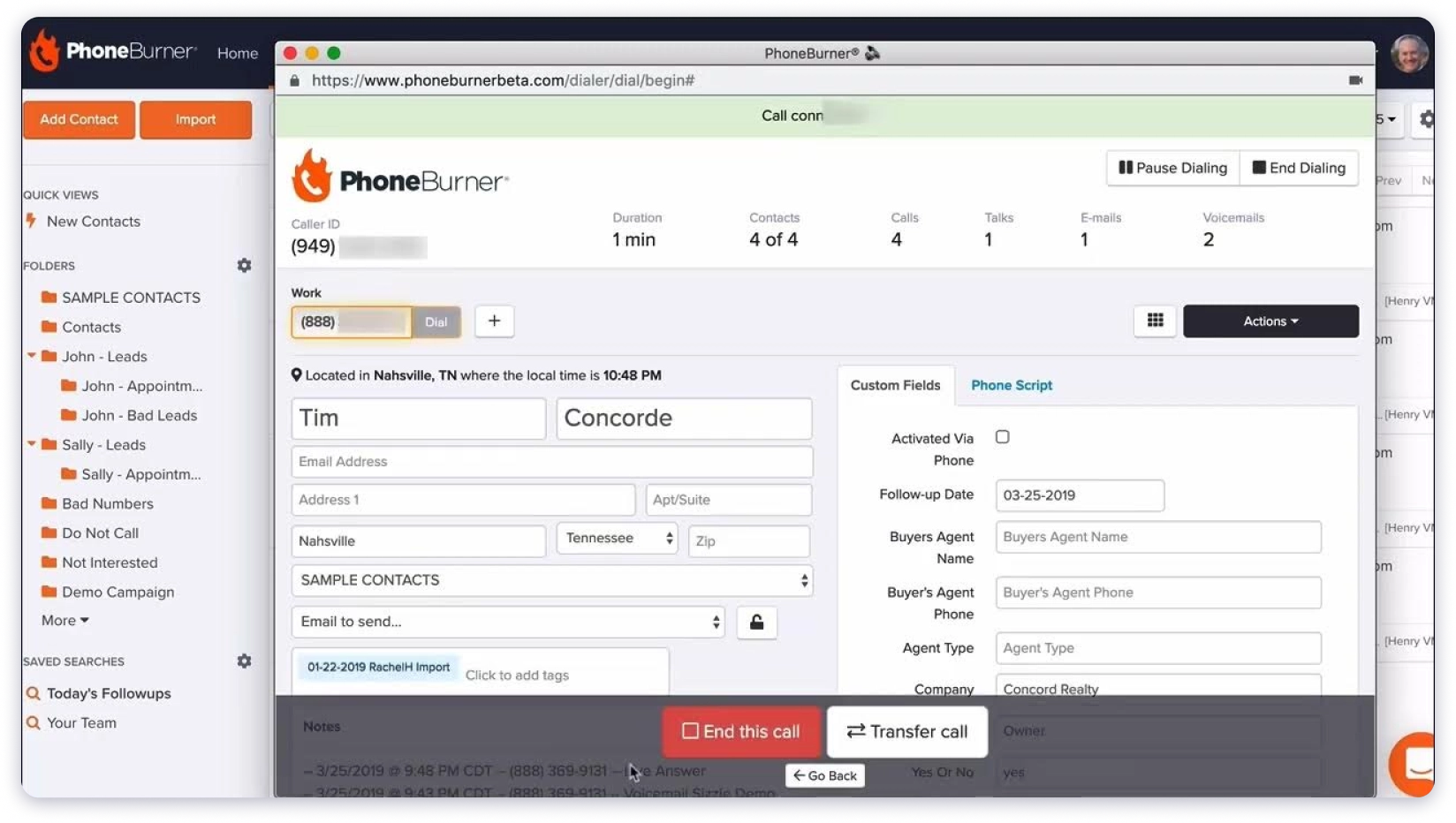
Task: Click the Email Address field
Action: point(552,462)
